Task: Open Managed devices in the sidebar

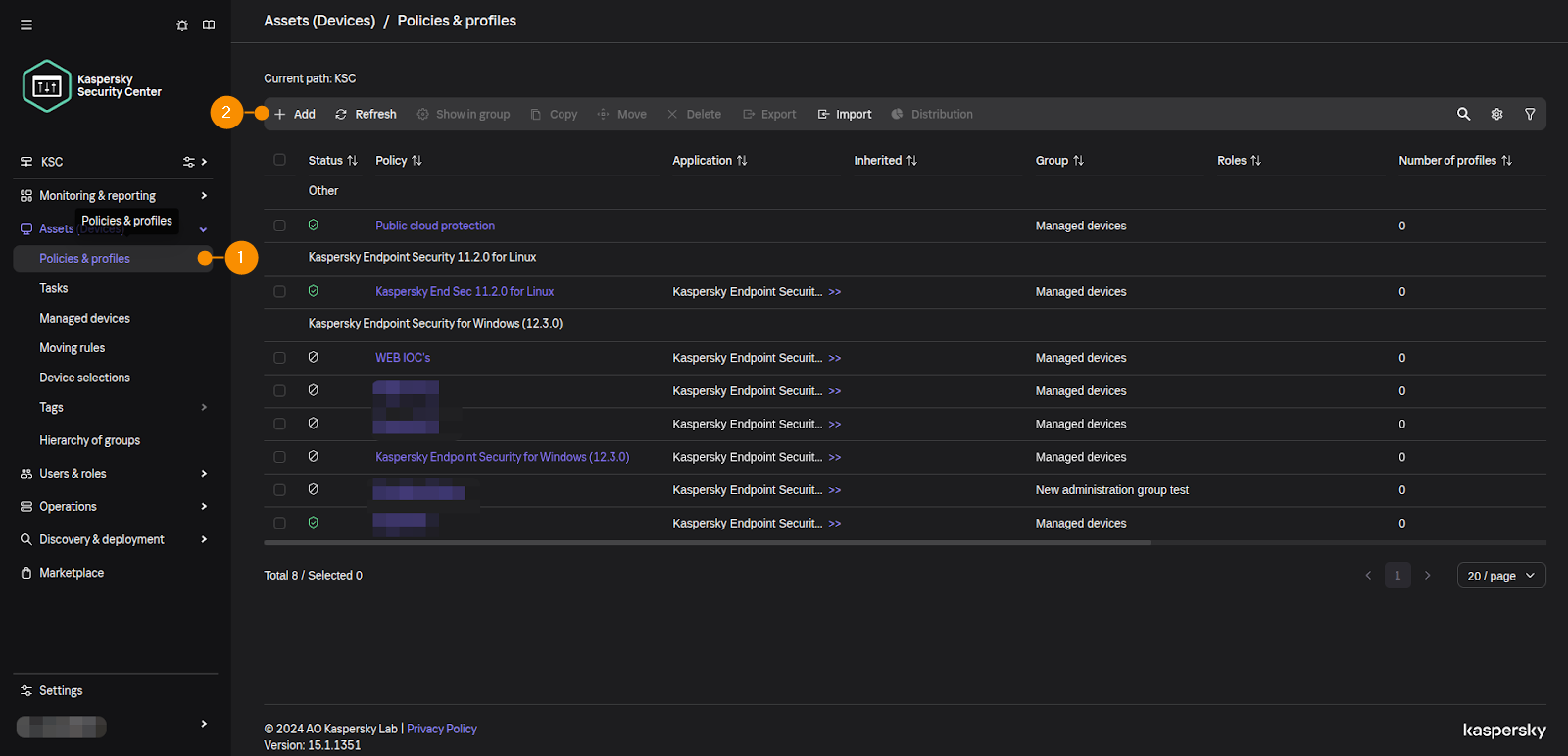Action: (x=84, y=319)
